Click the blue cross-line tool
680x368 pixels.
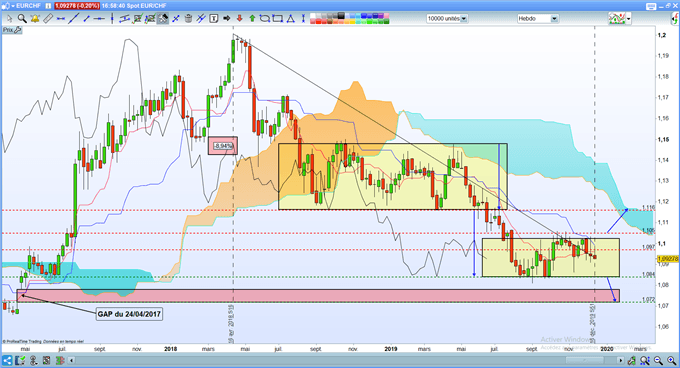[x=176, y=19]
